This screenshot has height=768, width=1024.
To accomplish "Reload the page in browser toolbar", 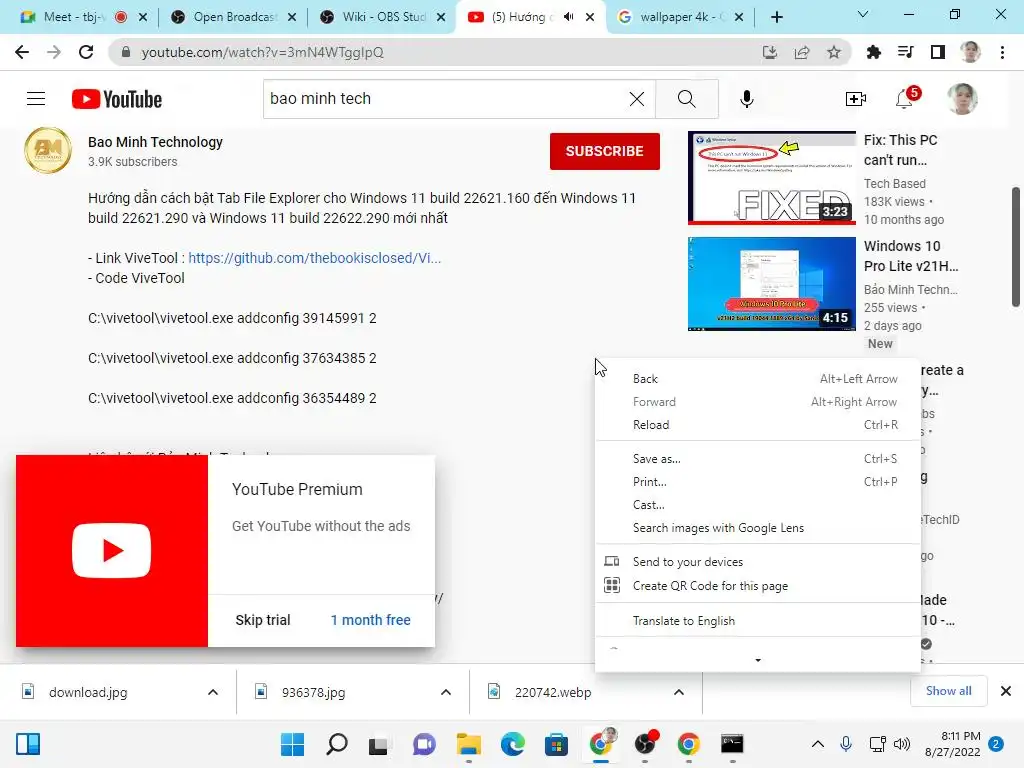I will (86, 52).
